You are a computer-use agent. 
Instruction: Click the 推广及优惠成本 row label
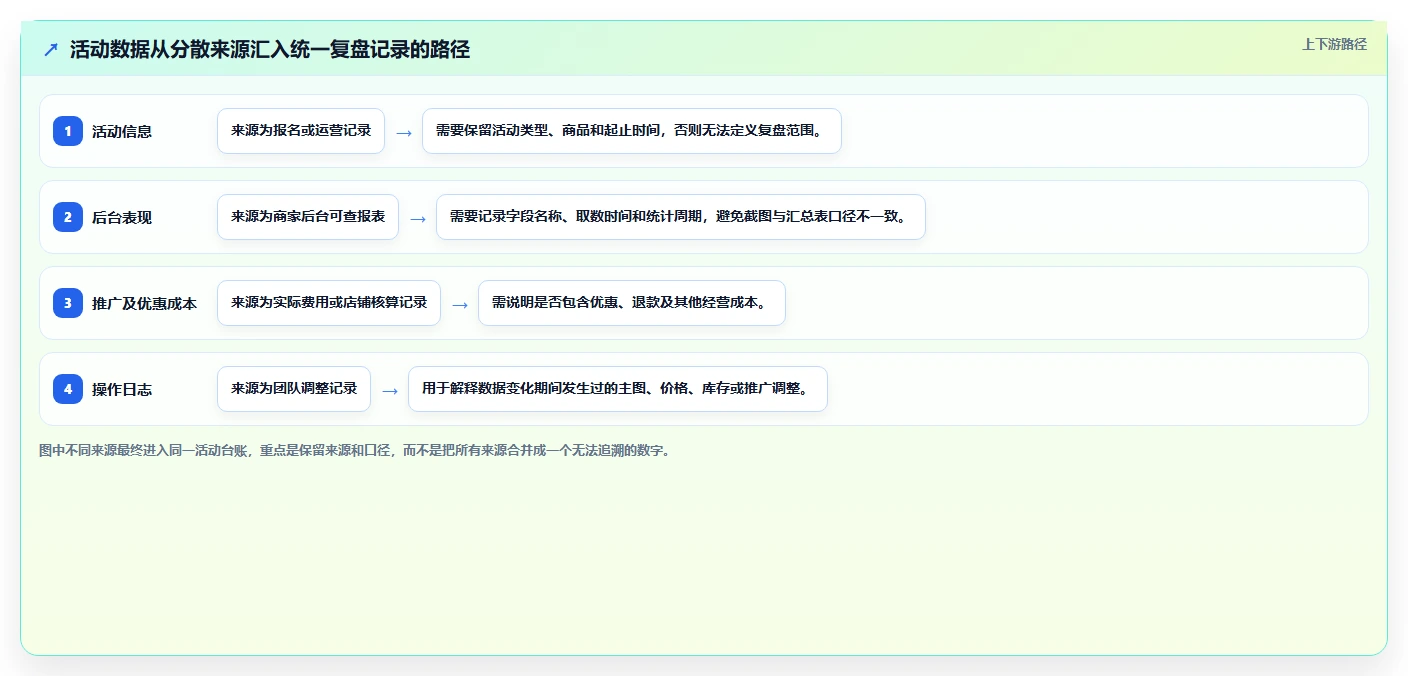click(144, 303)
